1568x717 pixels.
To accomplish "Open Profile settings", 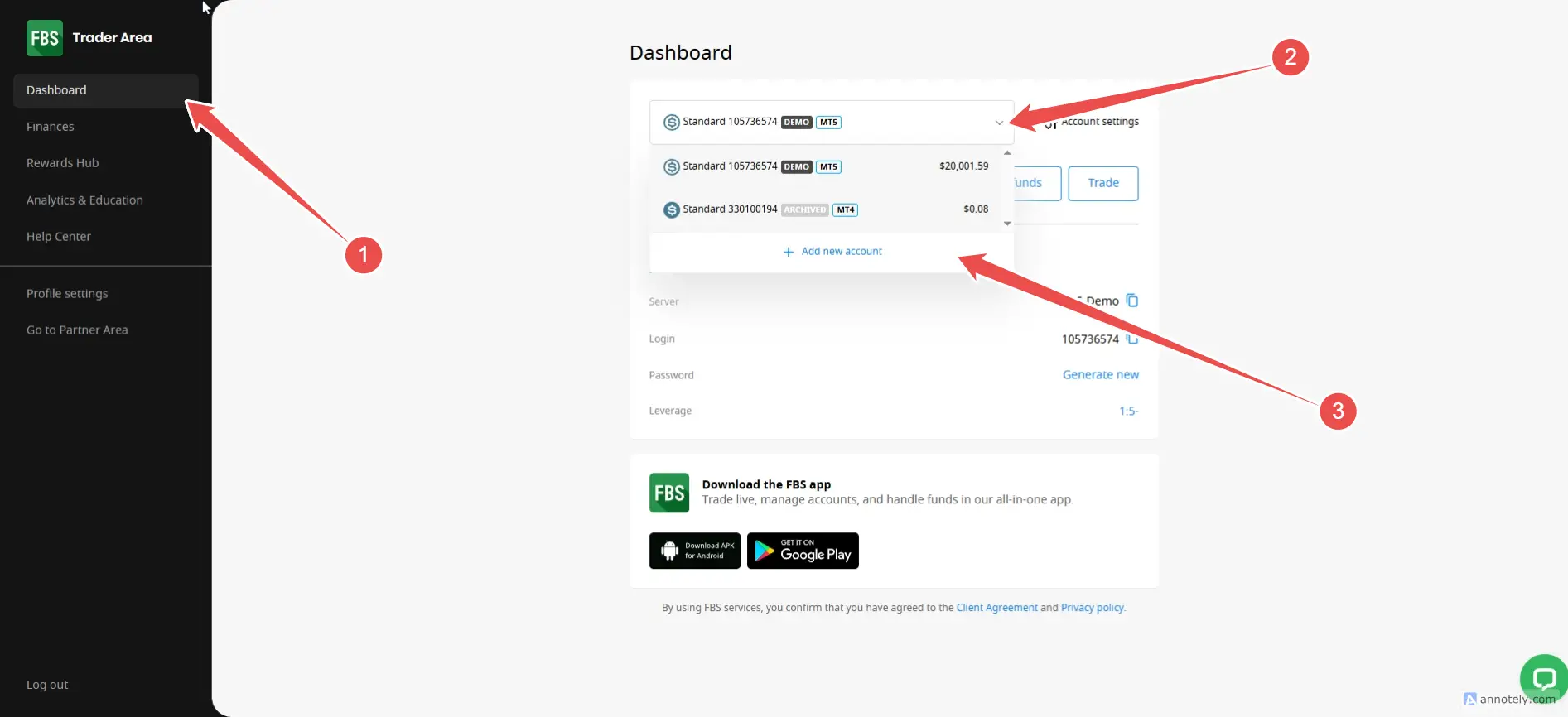I will click(x=67, y=294).
